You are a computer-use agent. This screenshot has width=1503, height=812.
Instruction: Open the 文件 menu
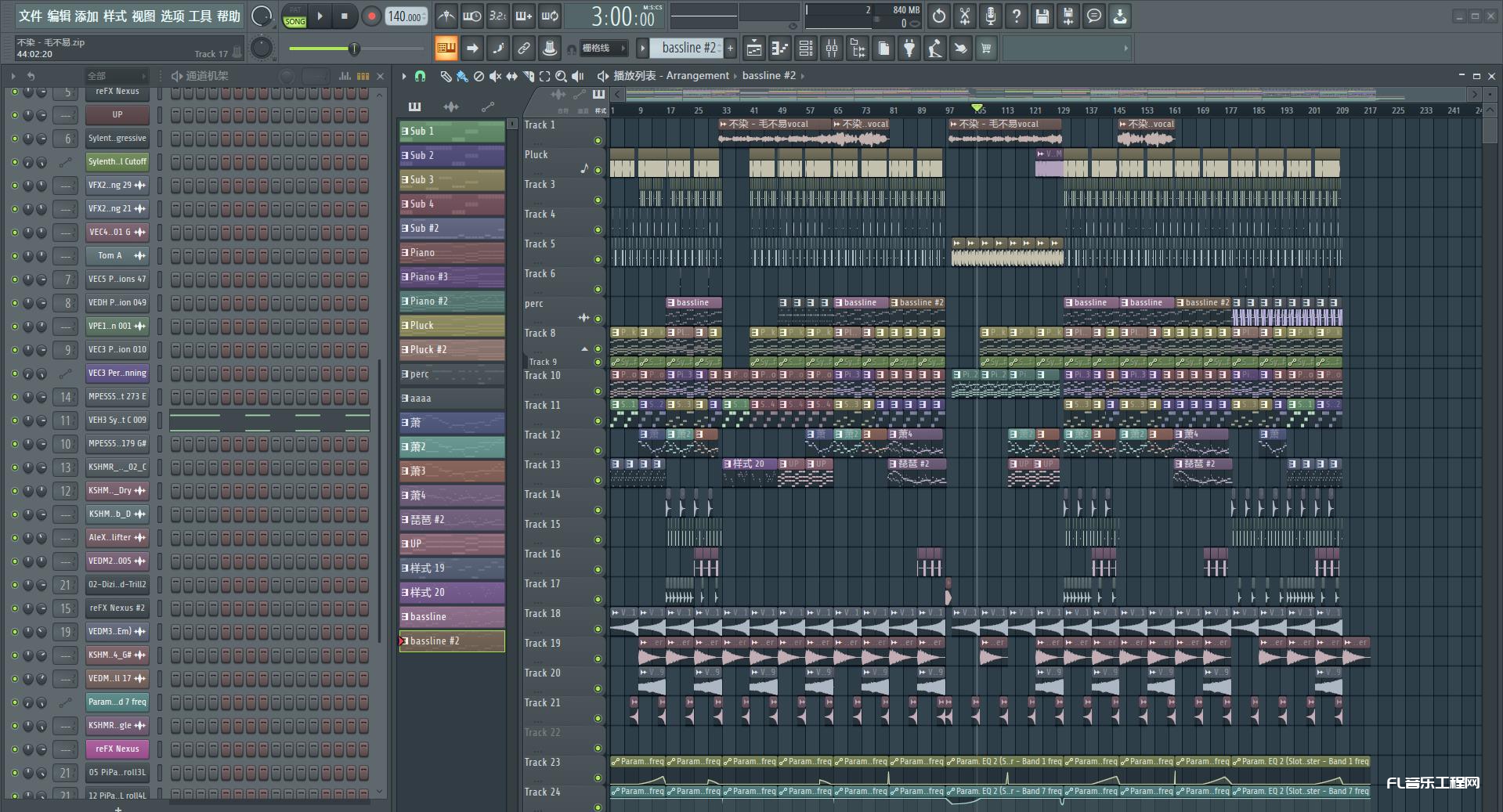tap(31, 16)
